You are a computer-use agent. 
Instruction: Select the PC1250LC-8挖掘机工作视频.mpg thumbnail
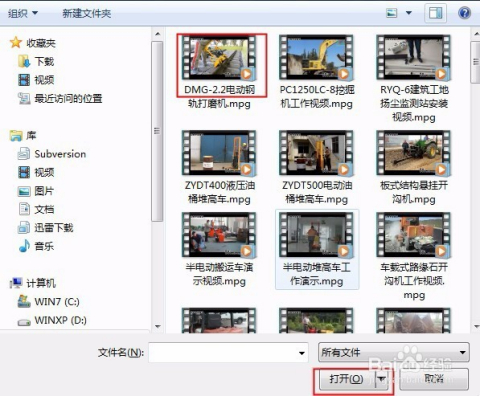[317, 58]
